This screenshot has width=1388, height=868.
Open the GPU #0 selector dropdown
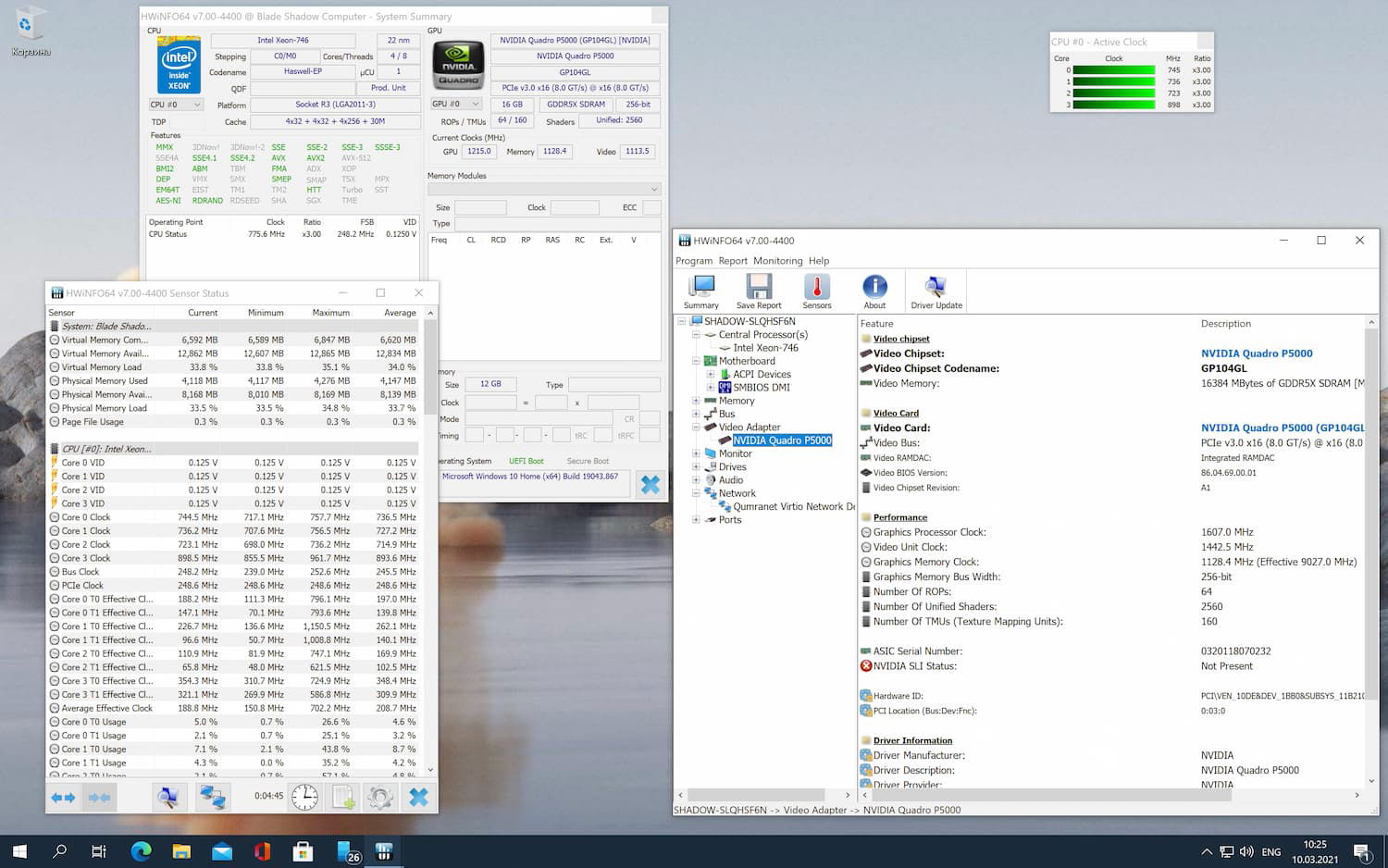(457, 104)
